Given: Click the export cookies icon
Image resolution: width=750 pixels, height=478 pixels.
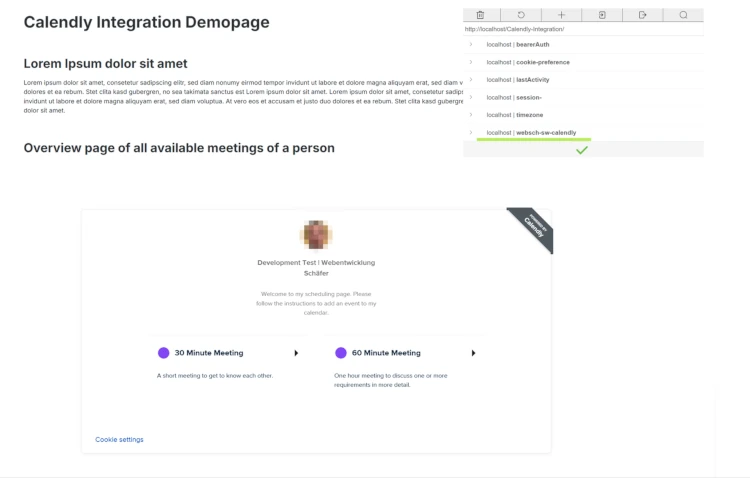Looking at the screenshot, I should point(642,15).
